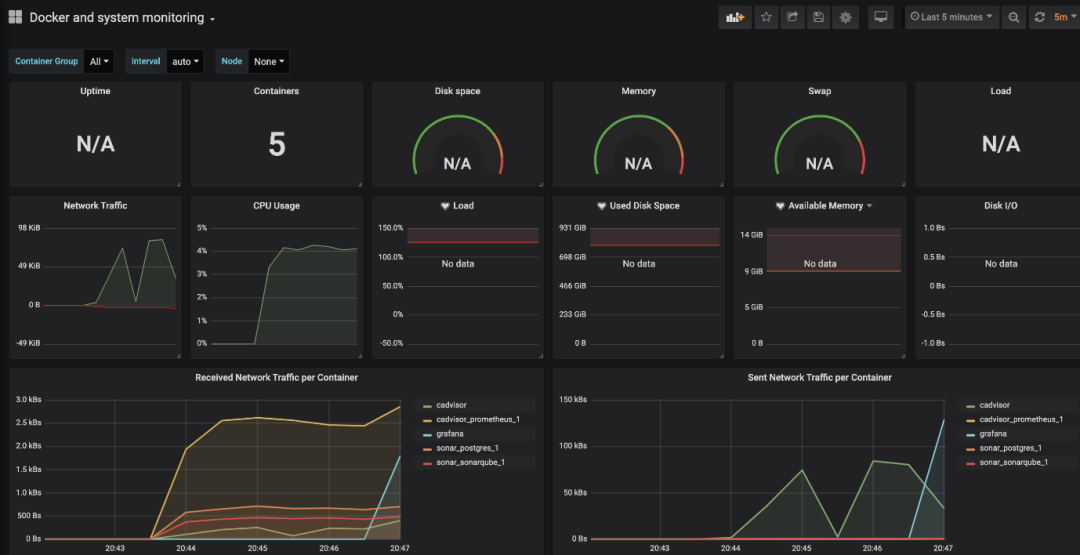The height and width of the screenshot is (555, 1080).
Task: Open the Containers panel title menu
Action: (x=276, y=91)
